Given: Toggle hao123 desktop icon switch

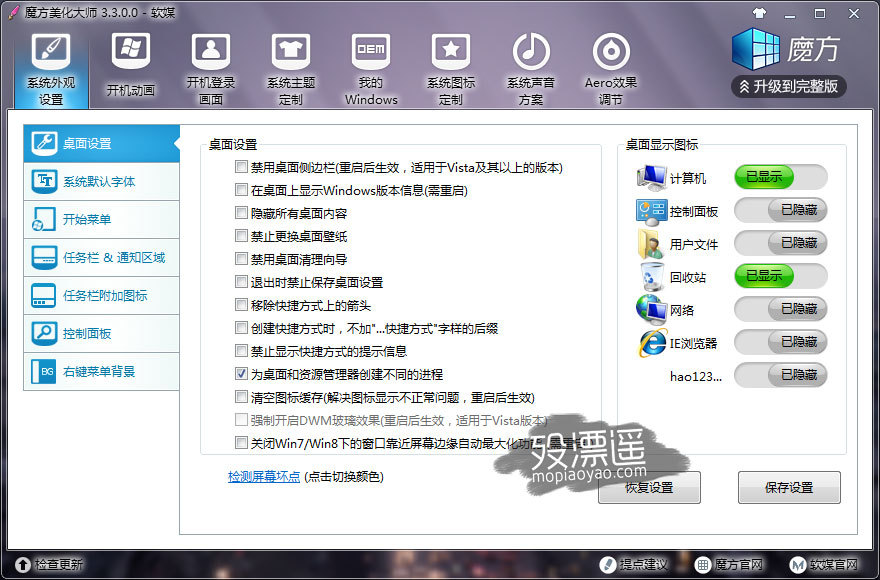Looking at the screenshot, I should click(781, 375).
